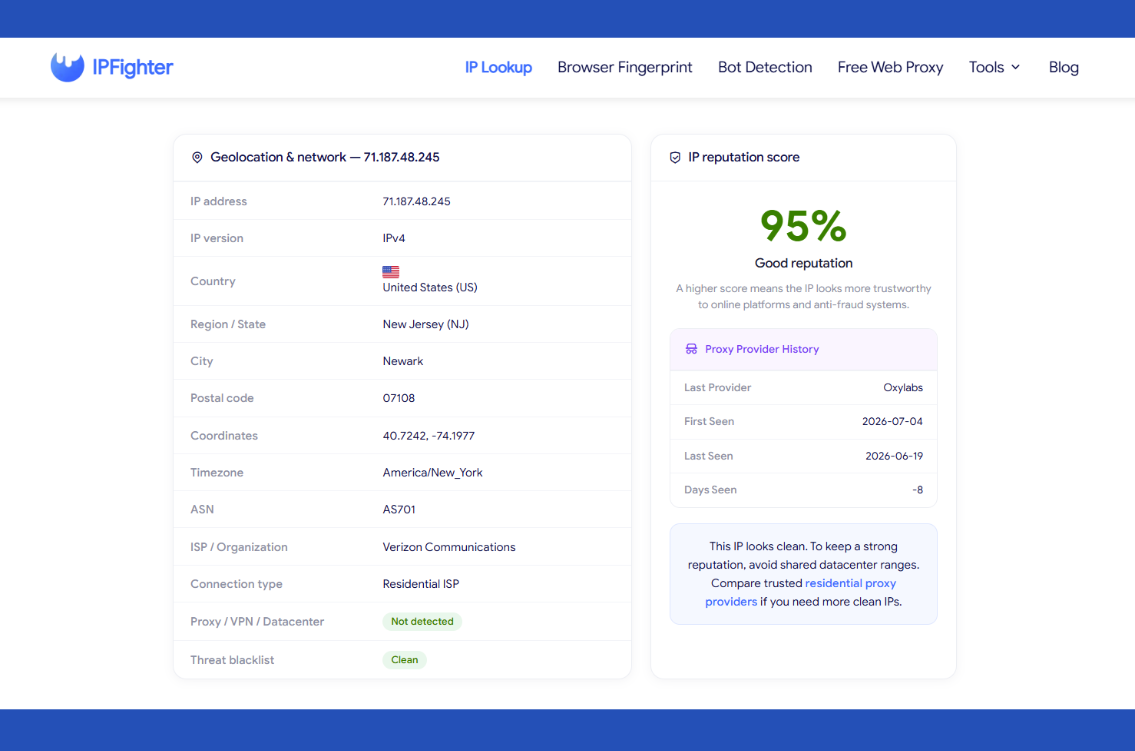Open the Blog link

coord(1063,67)
